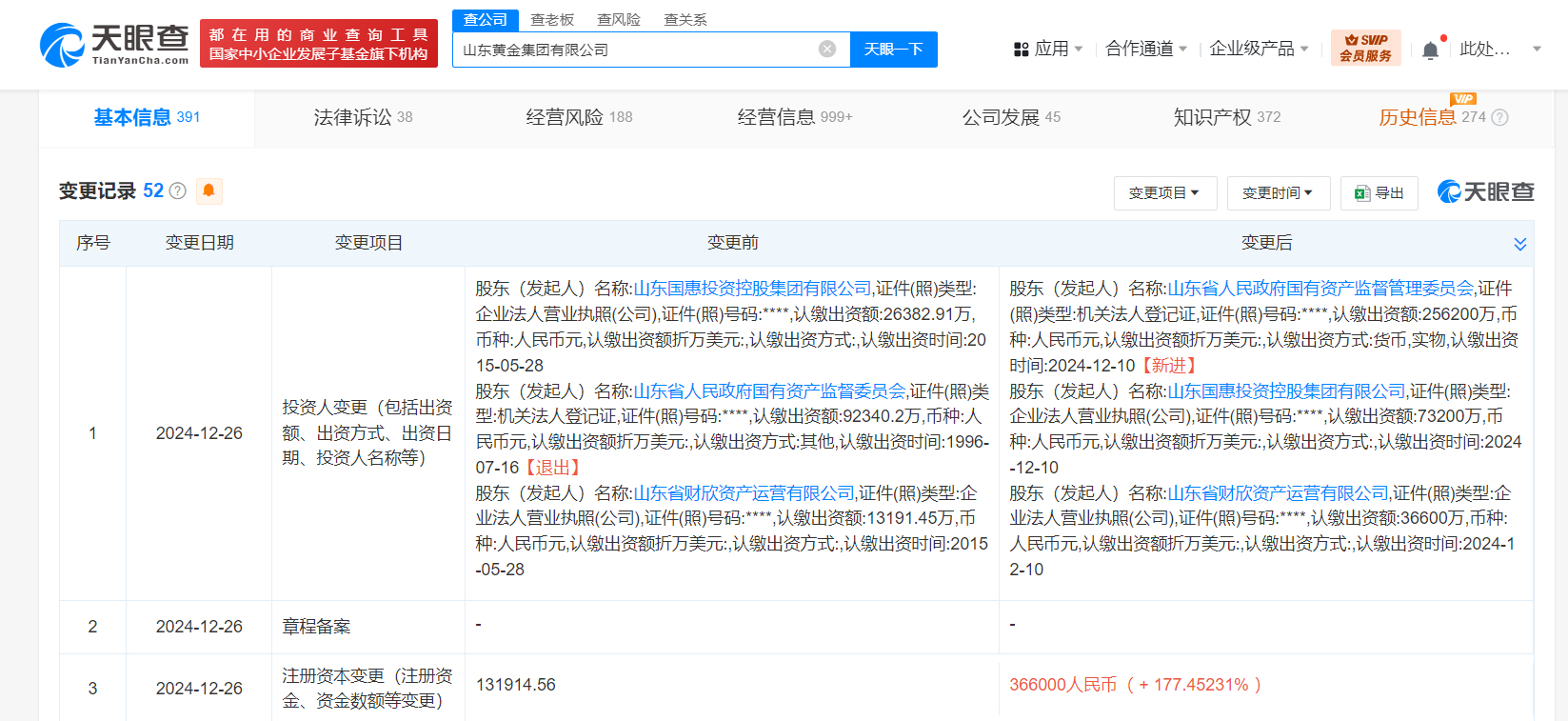Switch to the 经营风险 188 tab

point(579,117)
